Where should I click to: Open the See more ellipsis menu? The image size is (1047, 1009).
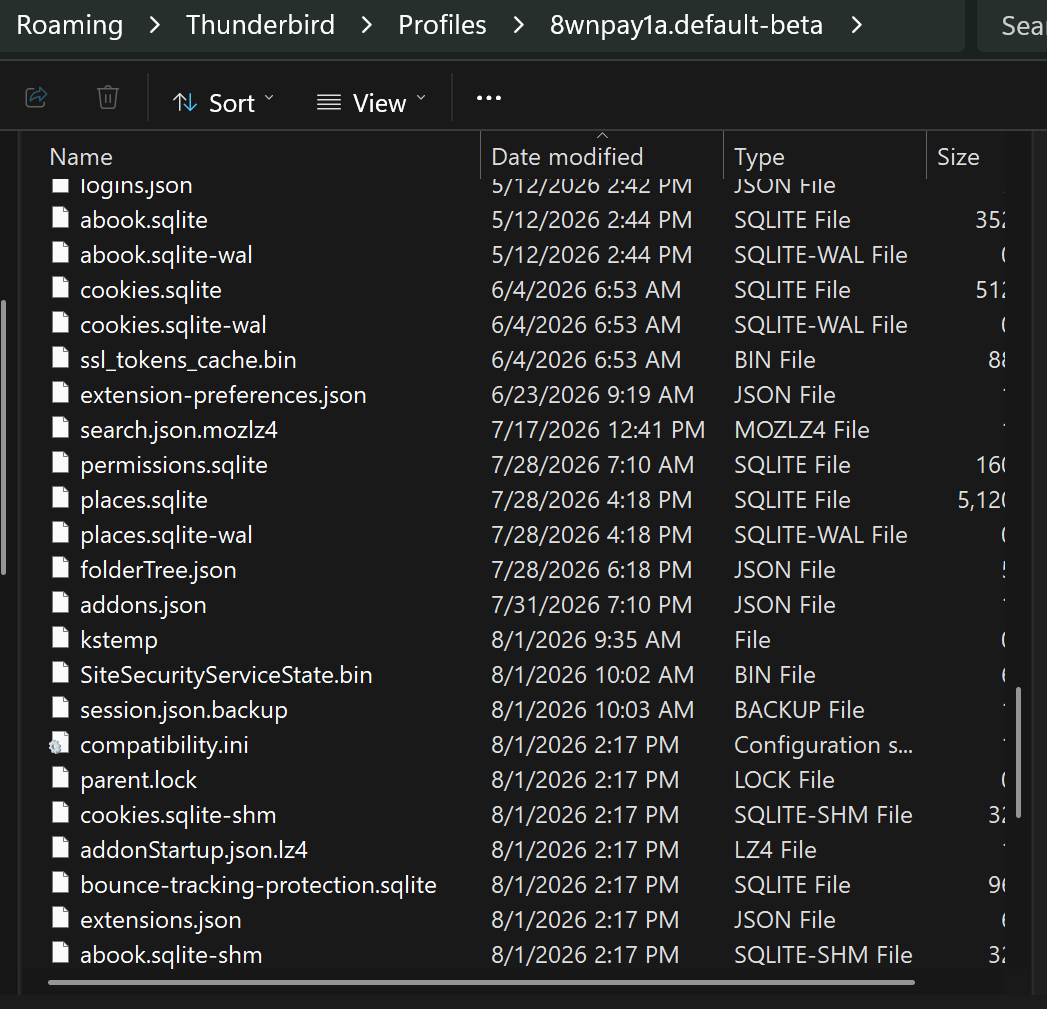489,99
